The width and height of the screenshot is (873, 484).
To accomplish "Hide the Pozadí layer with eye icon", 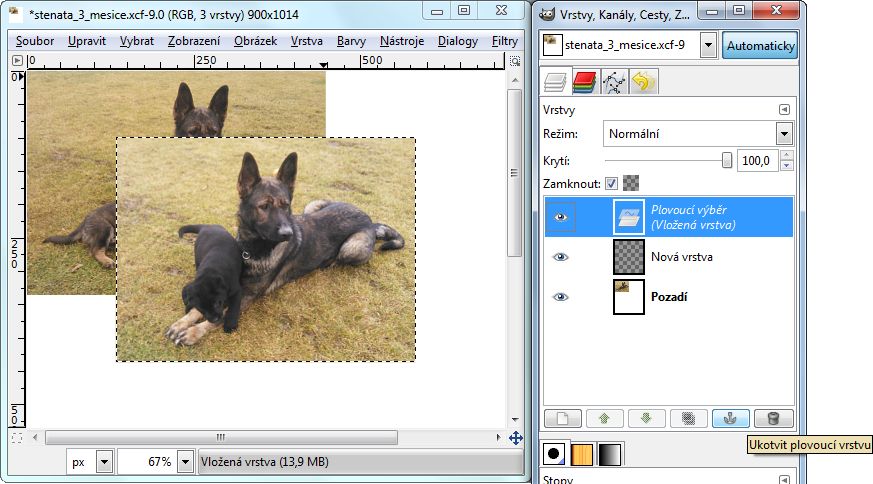I will 560,297.
